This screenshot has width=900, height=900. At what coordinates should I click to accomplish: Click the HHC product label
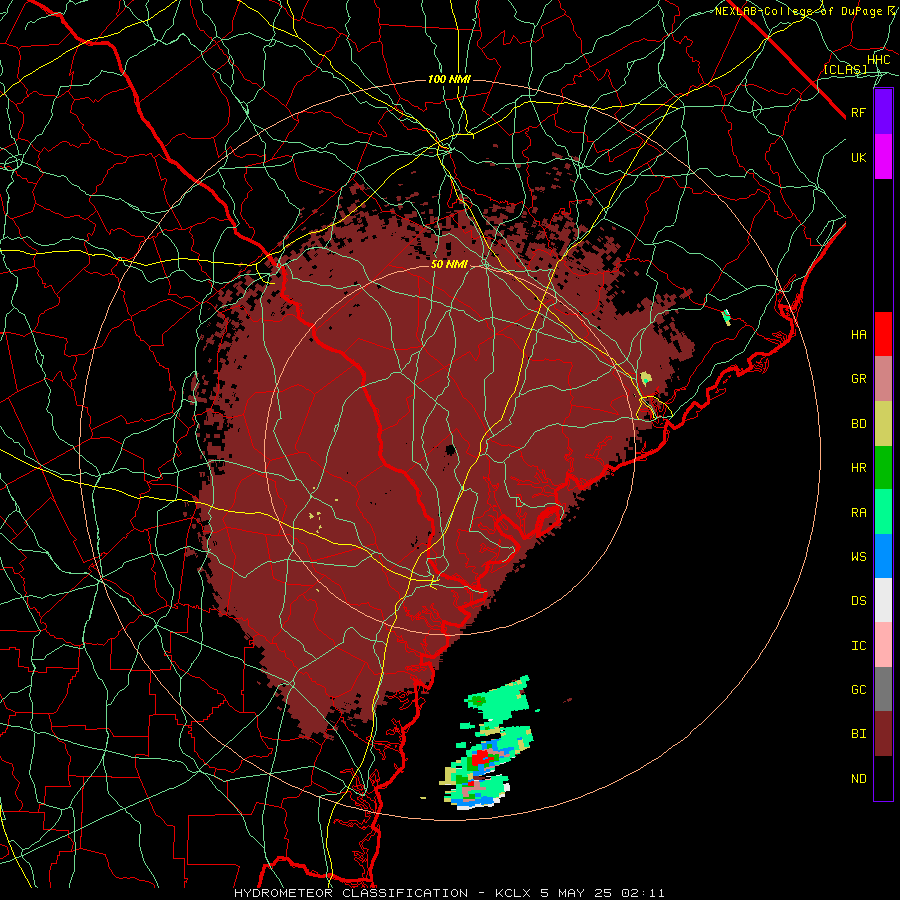click(878, 60)
